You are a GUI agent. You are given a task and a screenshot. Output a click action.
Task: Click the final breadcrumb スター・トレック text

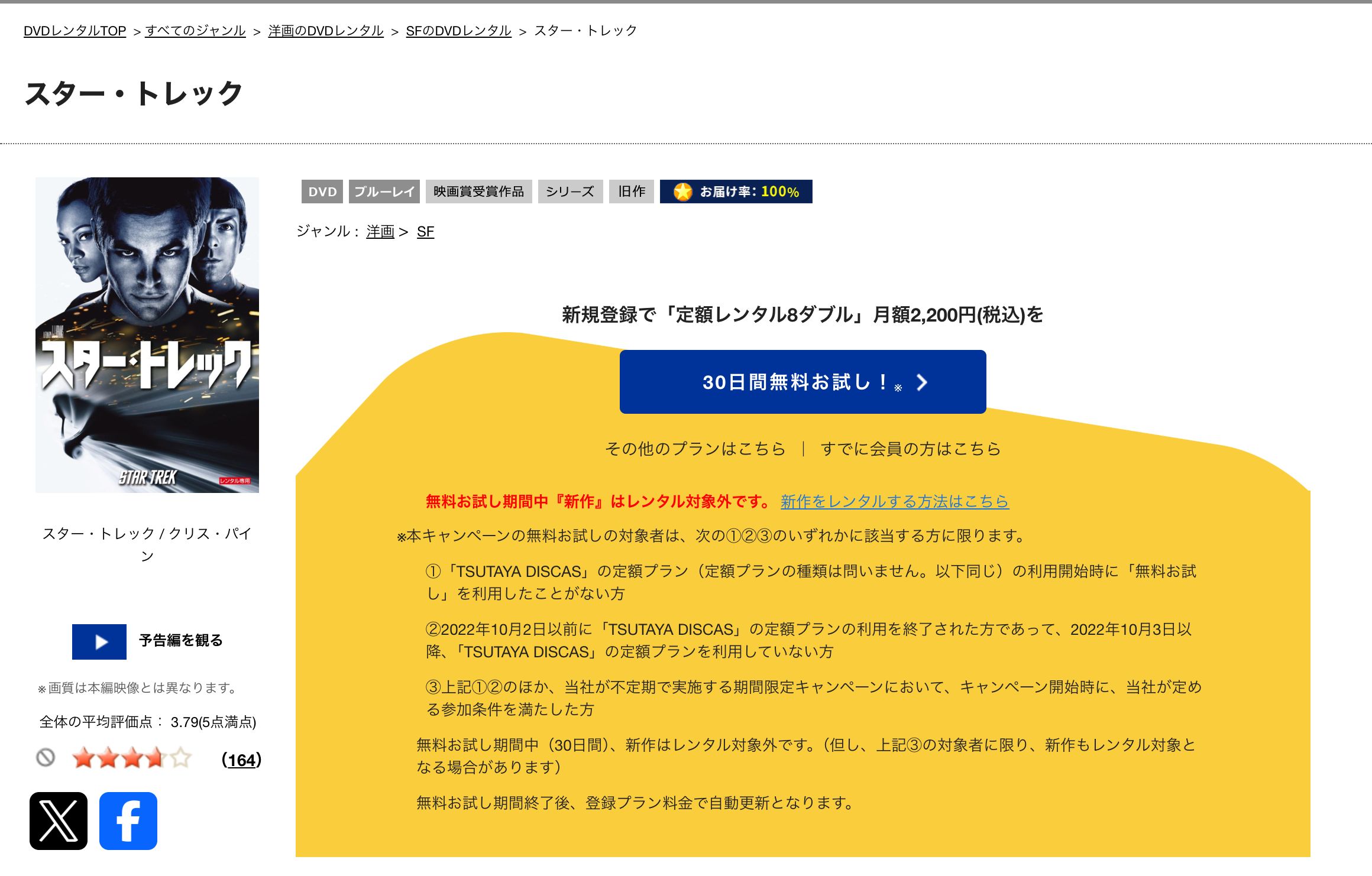point(585,31)
